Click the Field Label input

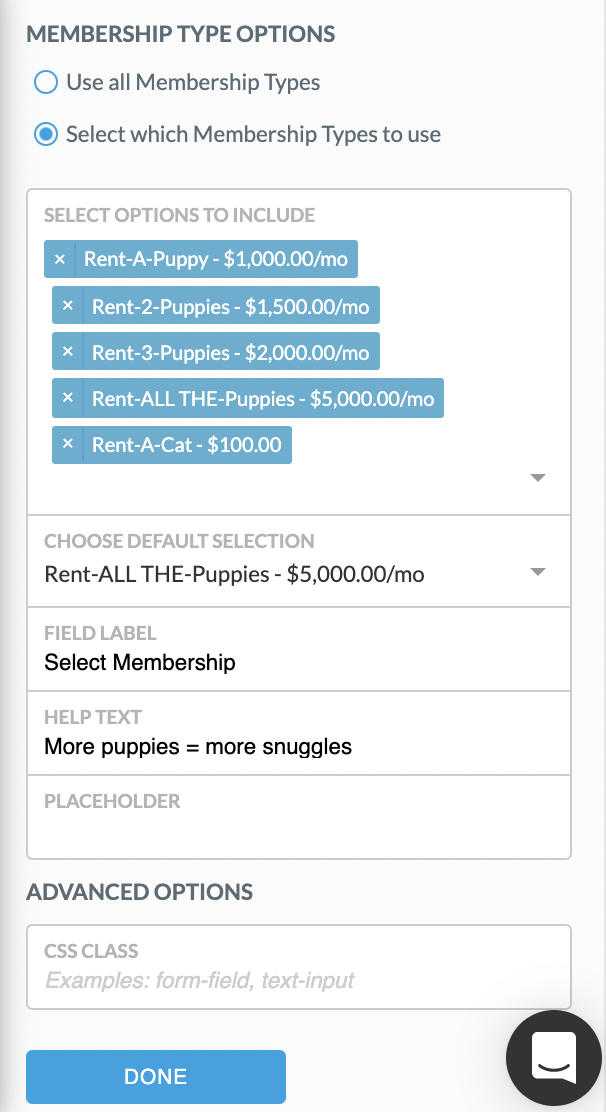click(x=298, y=649)
